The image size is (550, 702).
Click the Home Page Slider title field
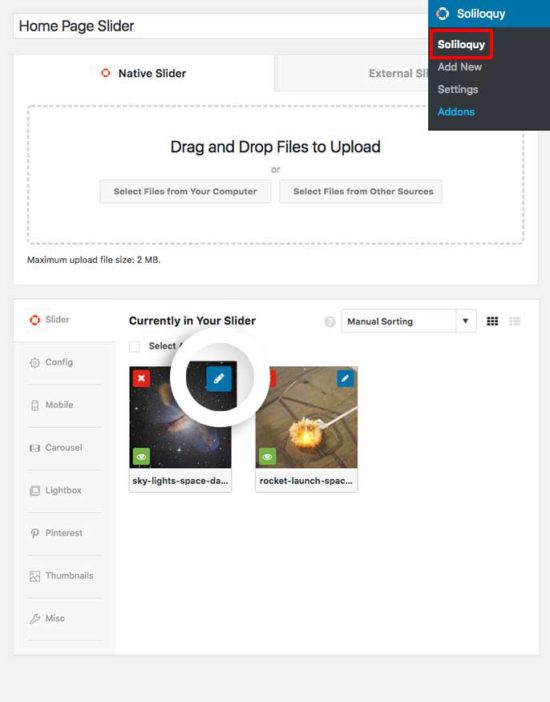tap(220, 26)
